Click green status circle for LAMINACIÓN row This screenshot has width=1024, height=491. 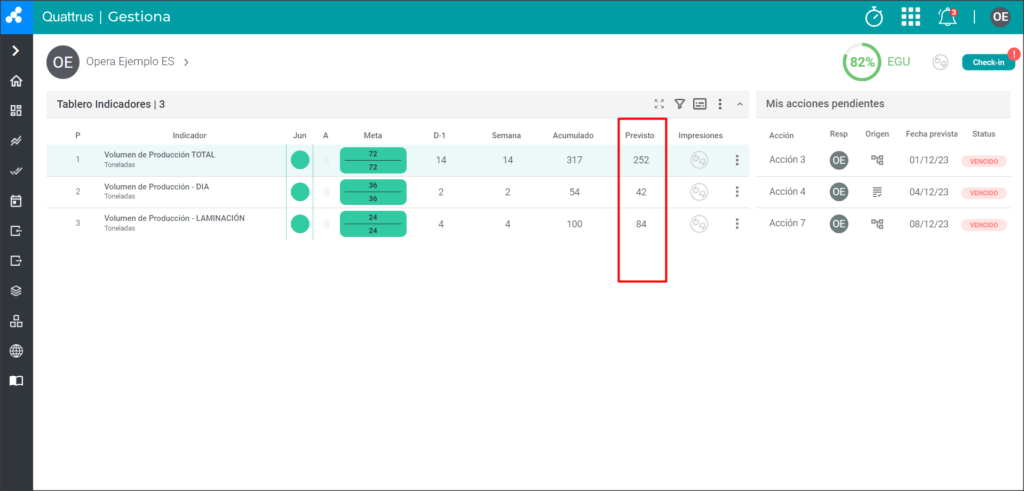[300, 224]
